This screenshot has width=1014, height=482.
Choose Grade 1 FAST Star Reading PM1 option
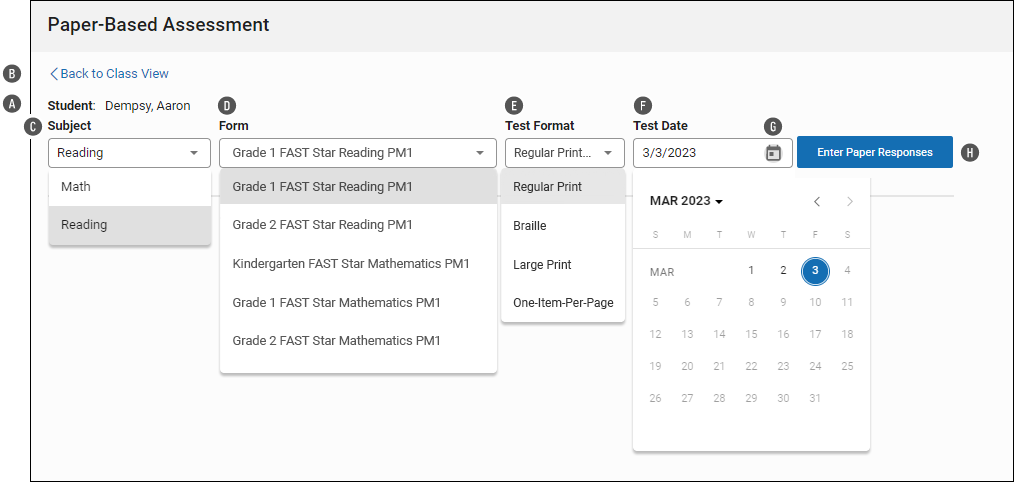coord(358,187)
